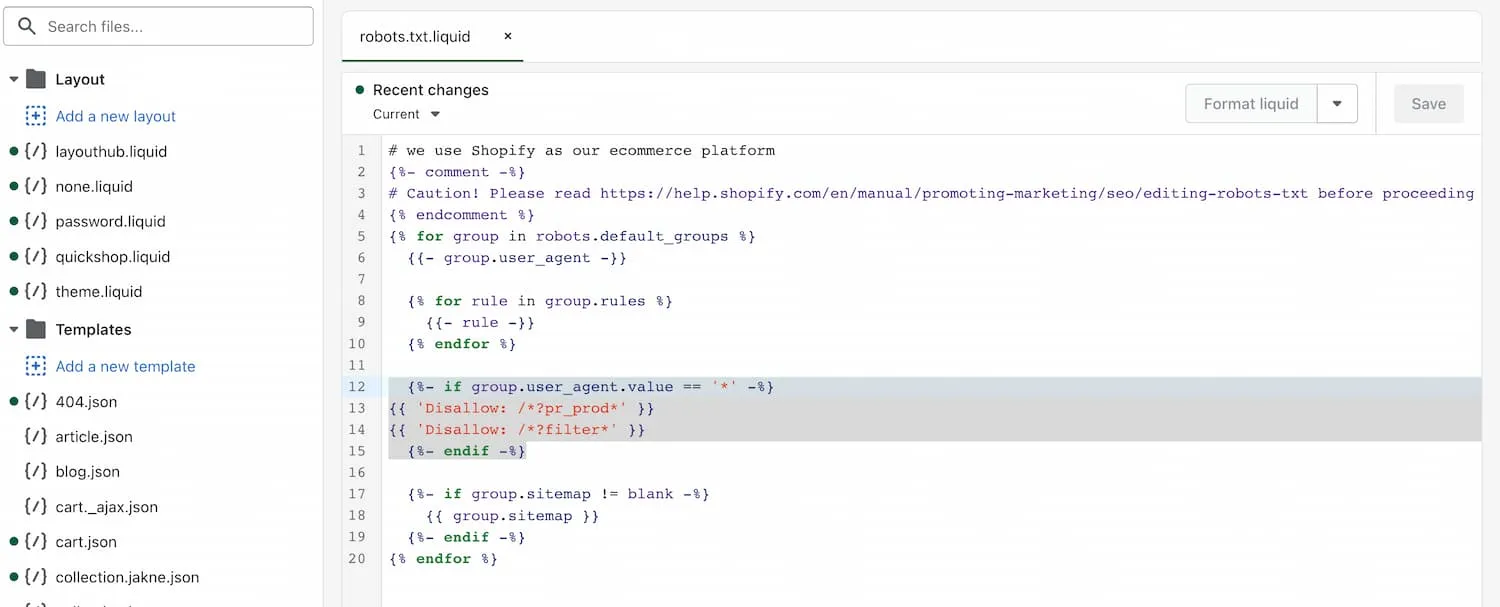Click the Add a new layout plus icon

36,116
